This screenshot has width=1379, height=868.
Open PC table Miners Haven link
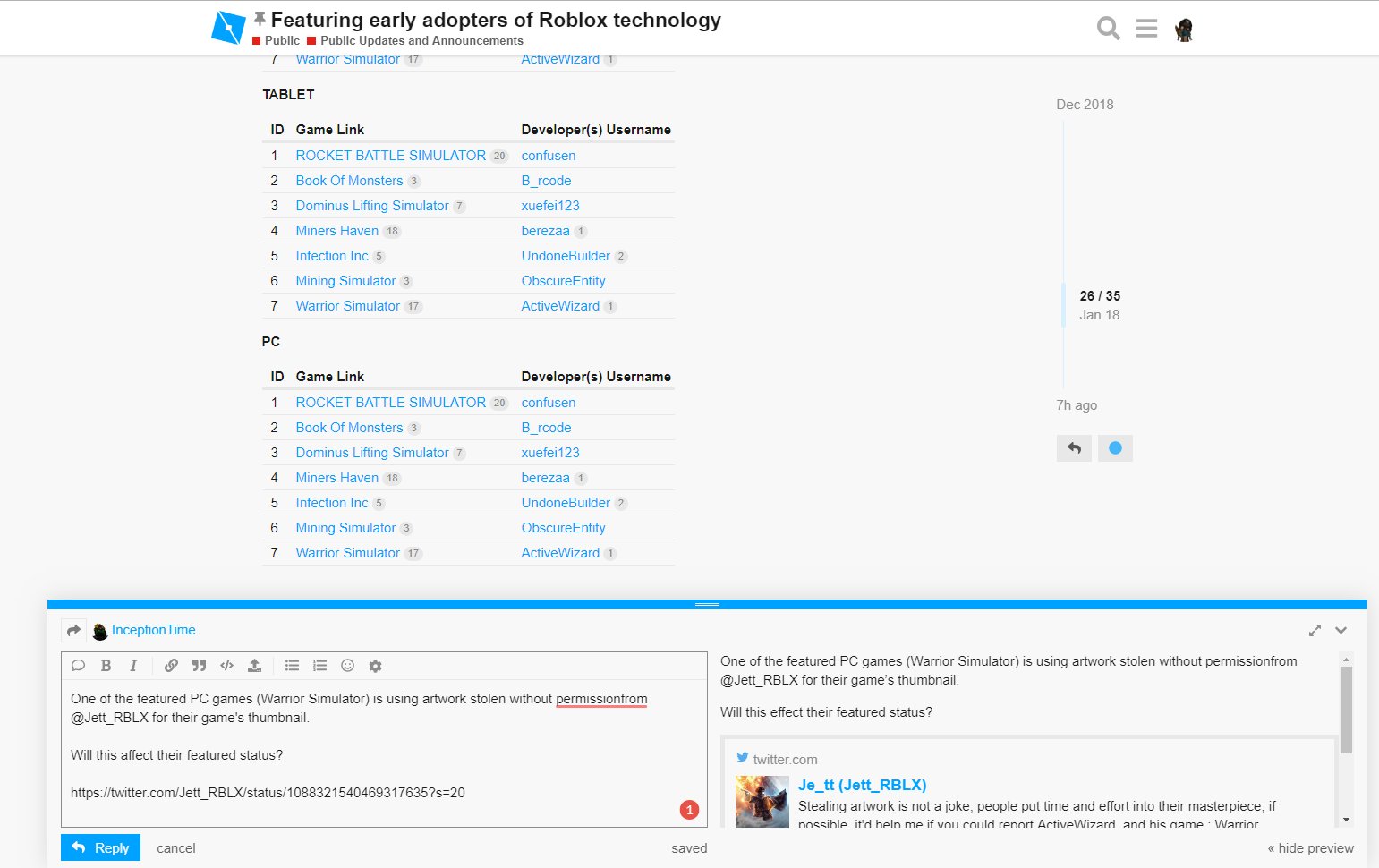336,478
